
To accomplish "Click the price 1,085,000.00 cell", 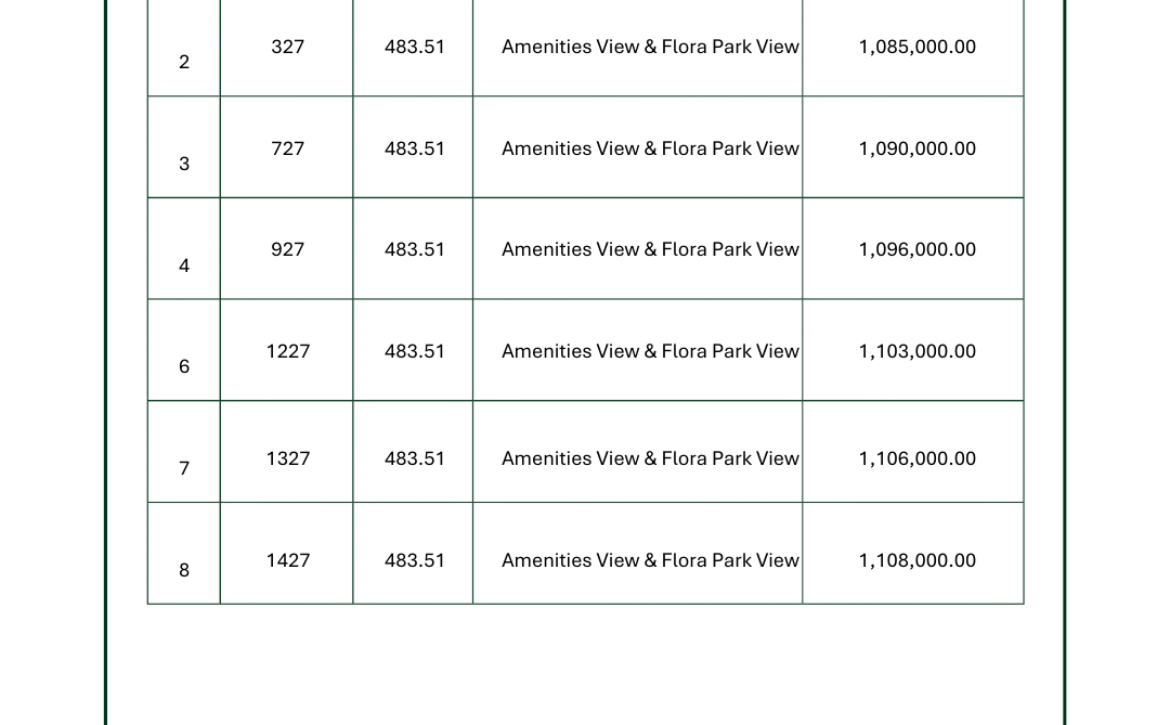I will [x=913, y=47].
